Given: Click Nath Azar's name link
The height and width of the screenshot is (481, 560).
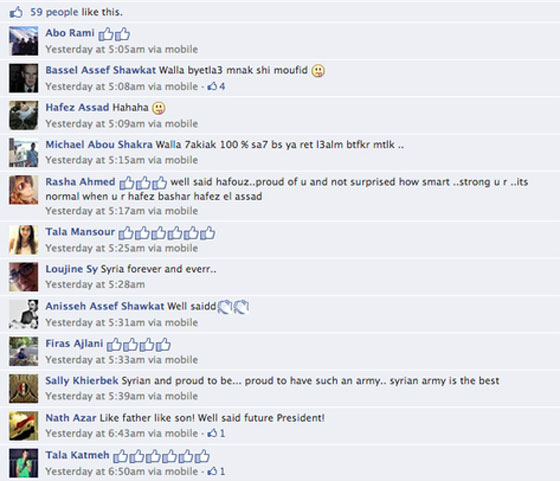Looking at the screenshot, I should [71, 418].
